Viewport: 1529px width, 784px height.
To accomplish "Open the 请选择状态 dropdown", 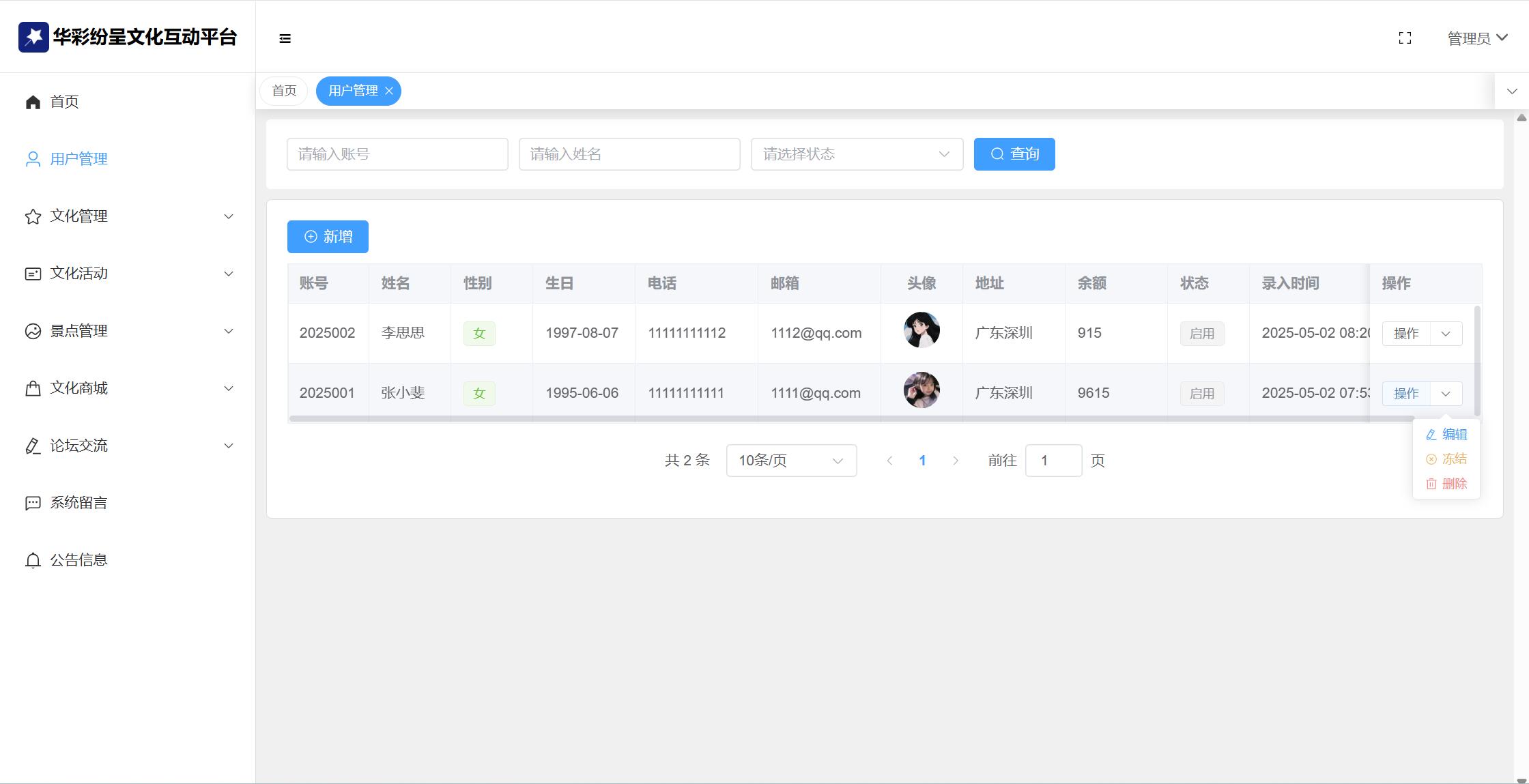I will click(857, 154).
